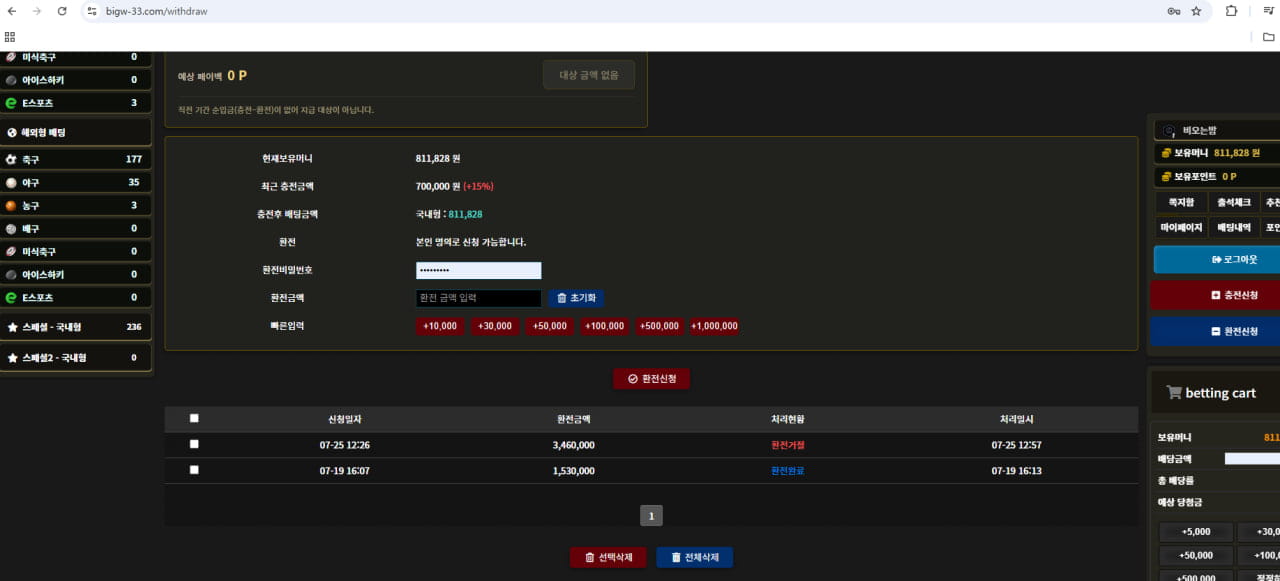The width and height of the screenshot is (1280, 581).
Task: Add +5,000 in the betting cart
Action: 1195,532
